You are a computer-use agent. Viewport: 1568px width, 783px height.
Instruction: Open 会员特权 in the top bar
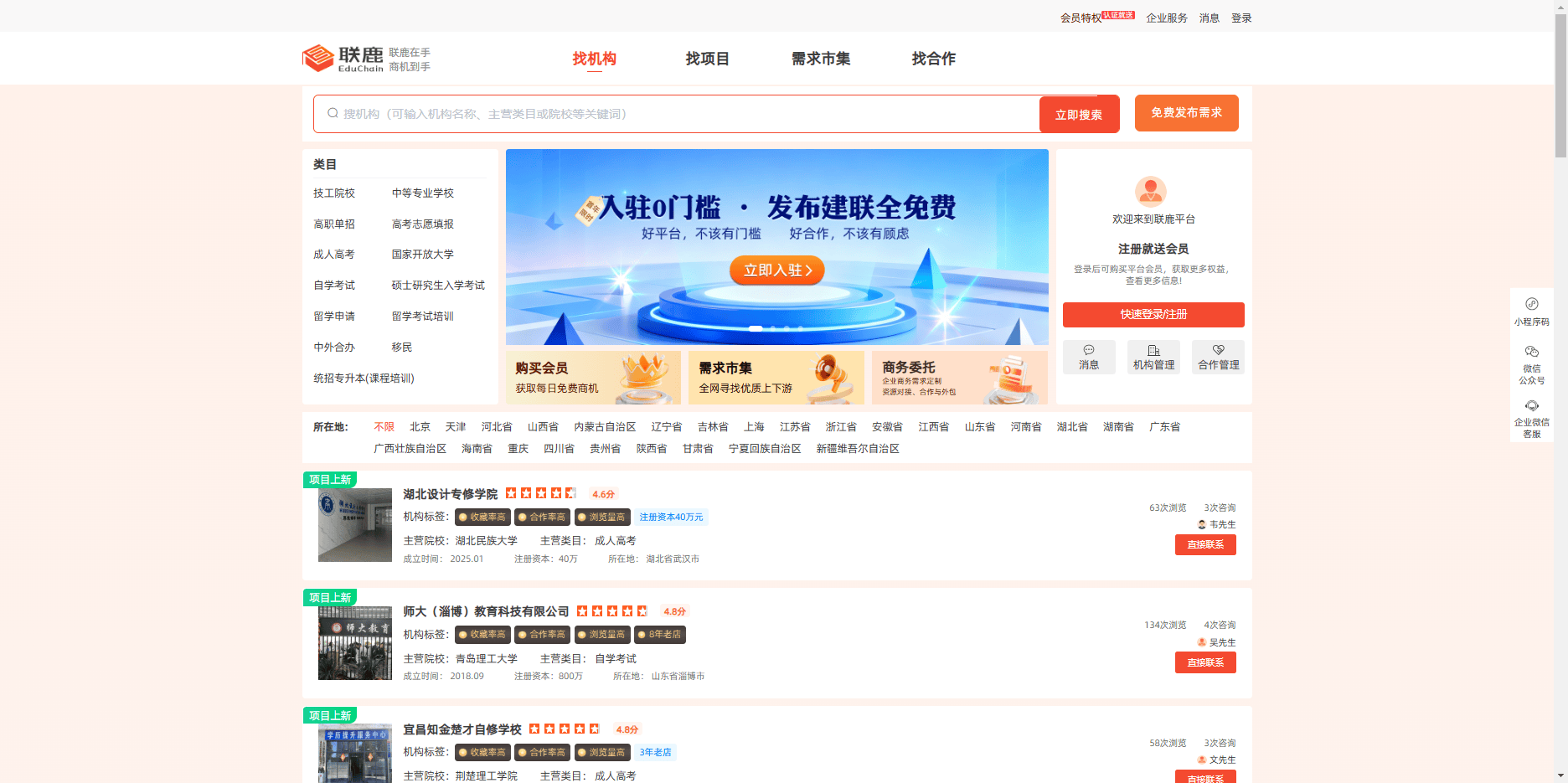point(1081,18)
